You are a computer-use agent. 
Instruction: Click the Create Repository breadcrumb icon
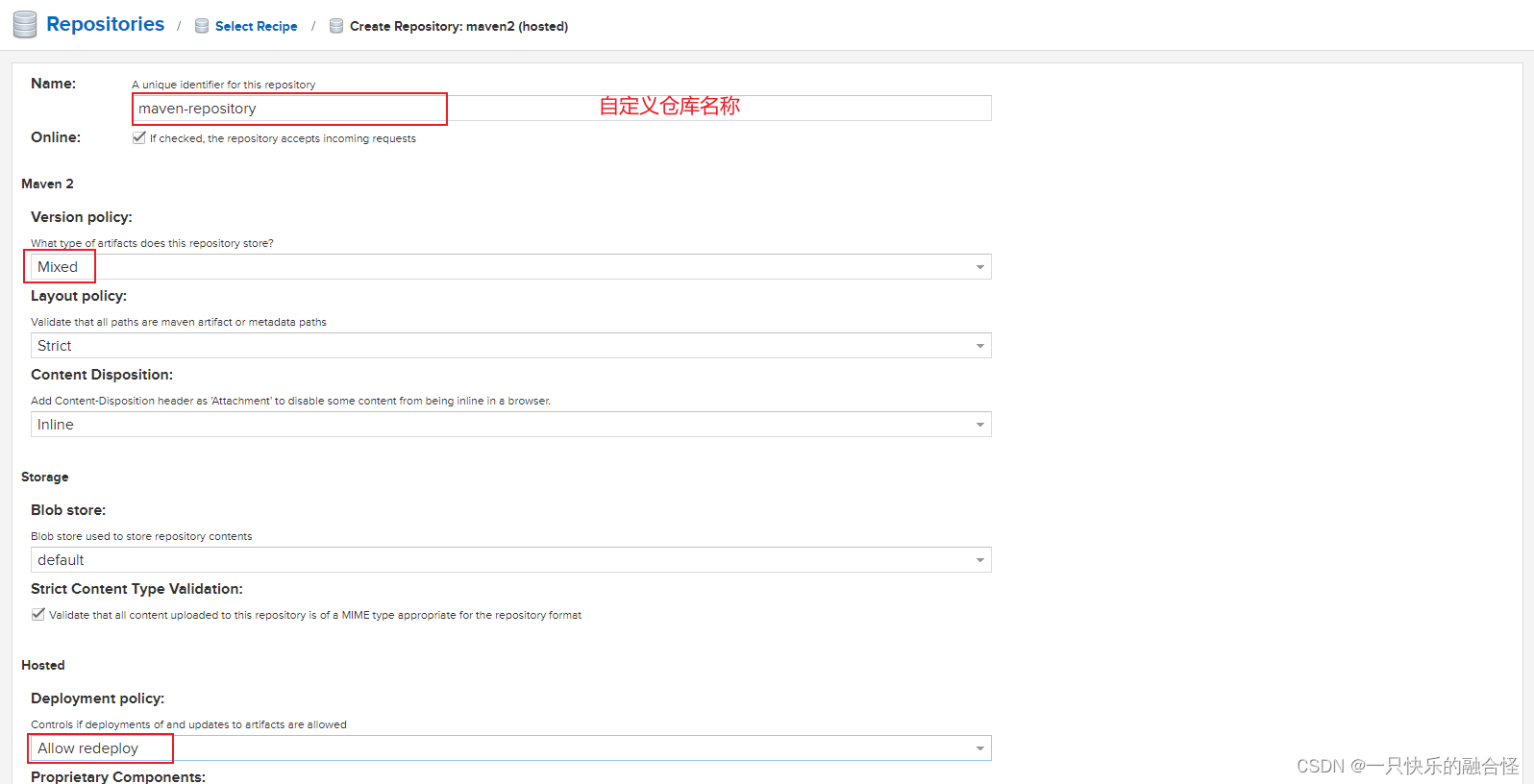(336, 26)
